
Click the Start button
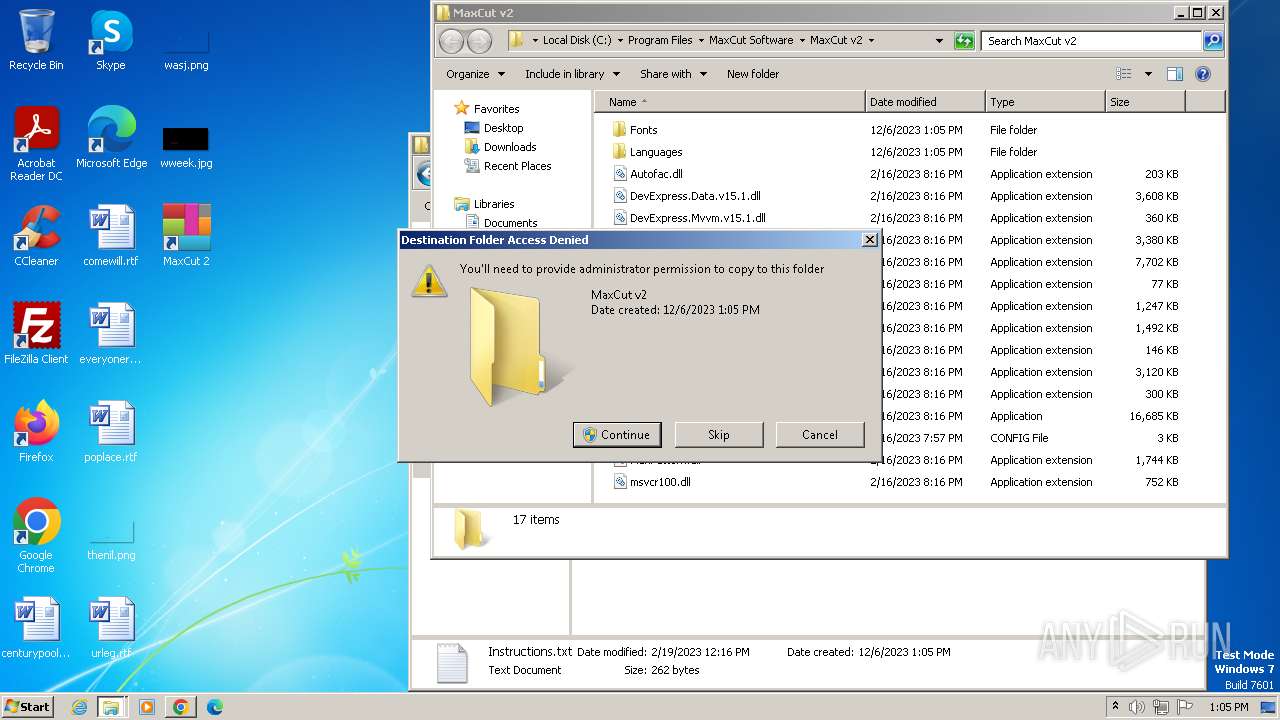[27, 707]
